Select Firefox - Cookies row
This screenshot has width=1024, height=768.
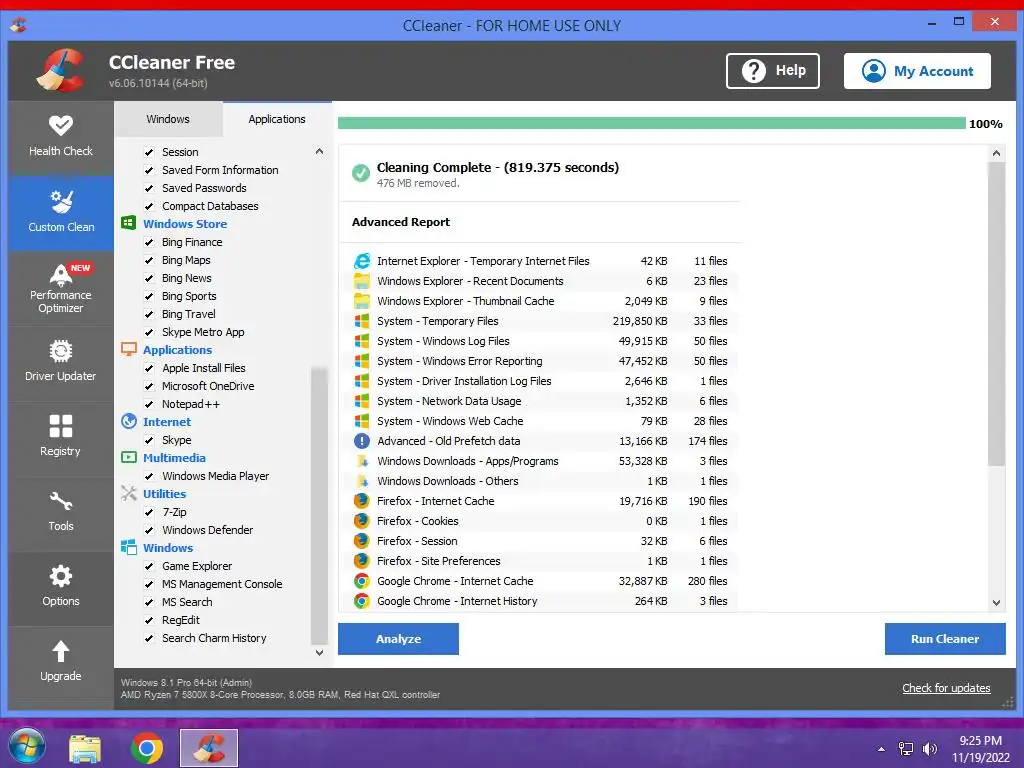click(541, 521)
